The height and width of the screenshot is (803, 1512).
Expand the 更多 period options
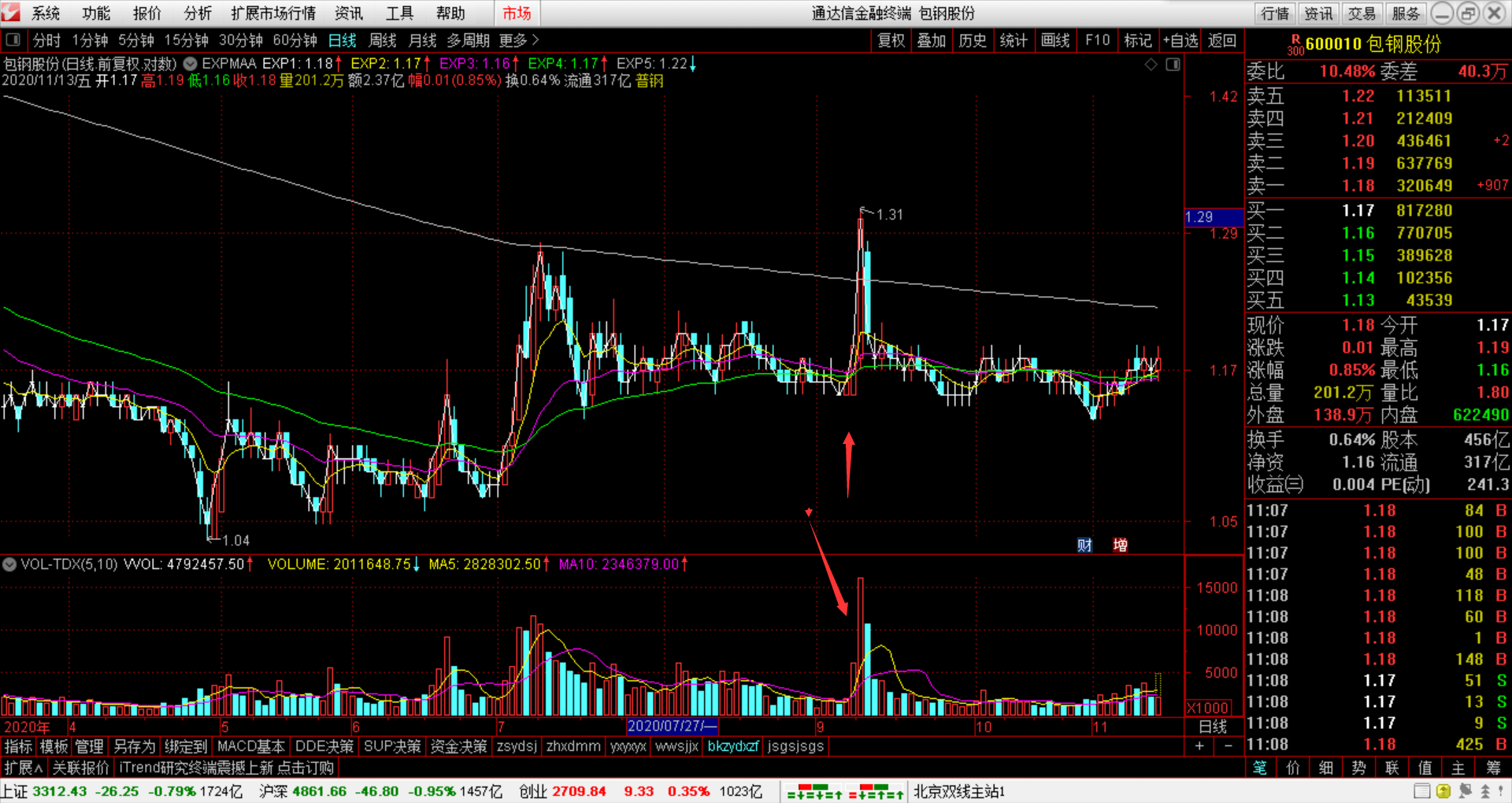coord(518,40)
